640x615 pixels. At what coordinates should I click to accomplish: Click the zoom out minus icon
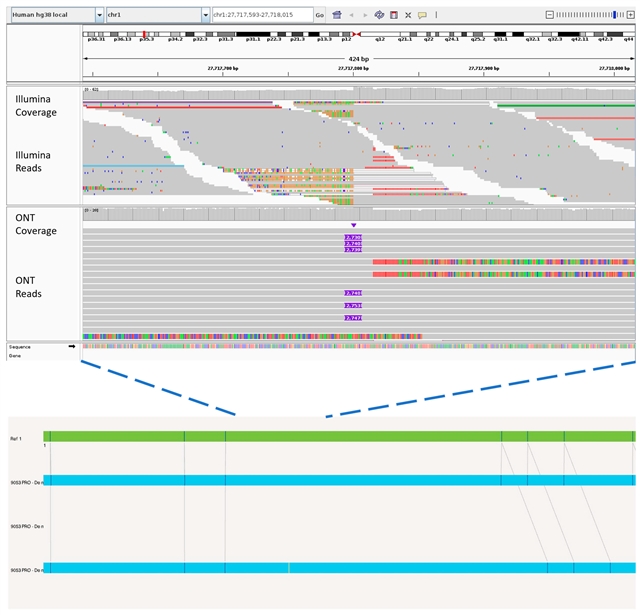(x=549, y=15)
